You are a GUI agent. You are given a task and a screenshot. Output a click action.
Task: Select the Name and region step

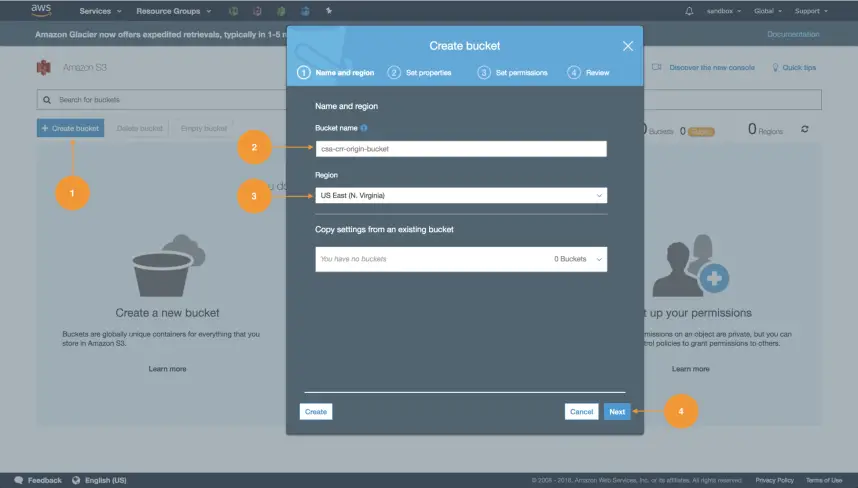[335, 72]
